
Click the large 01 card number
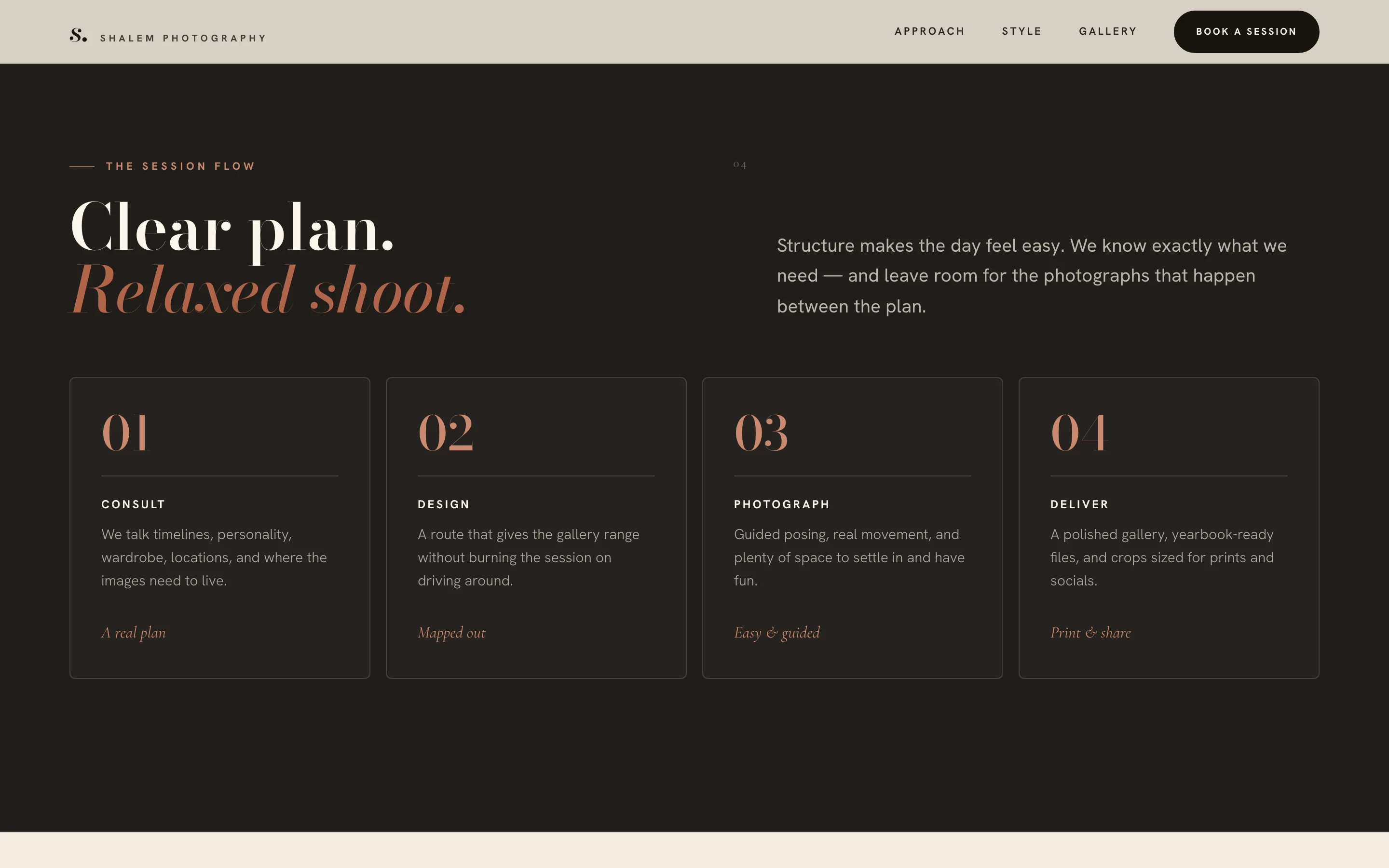(x=126, y=434)
